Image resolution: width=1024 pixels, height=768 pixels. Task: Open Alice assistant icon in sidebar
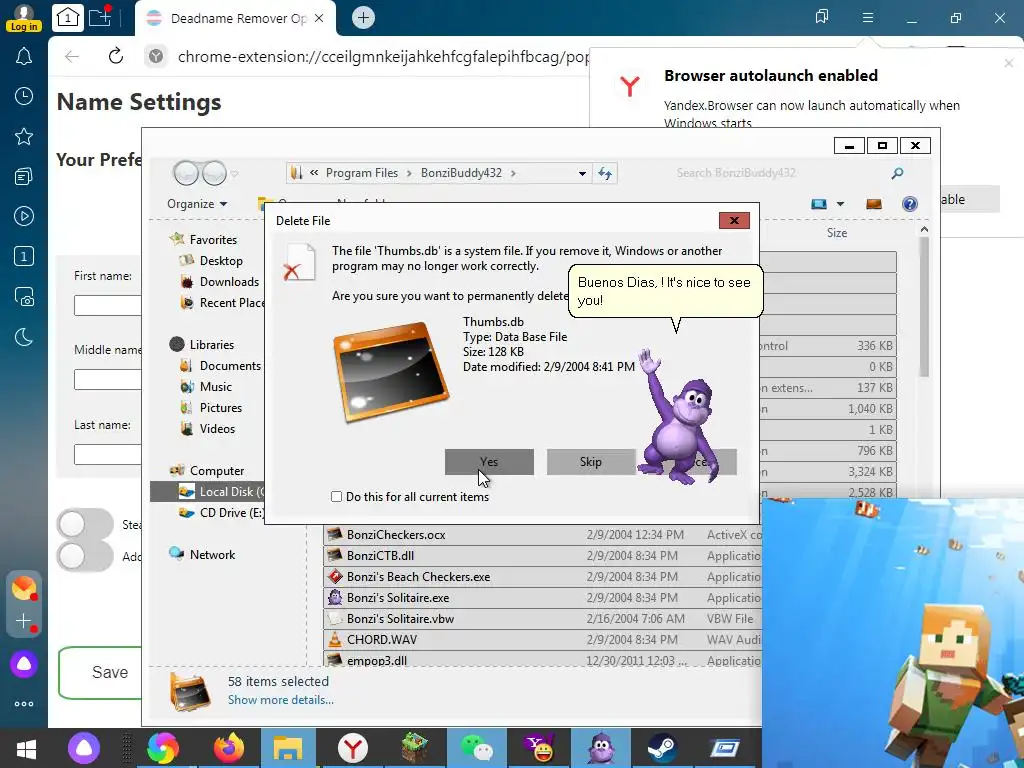(24, 664)
